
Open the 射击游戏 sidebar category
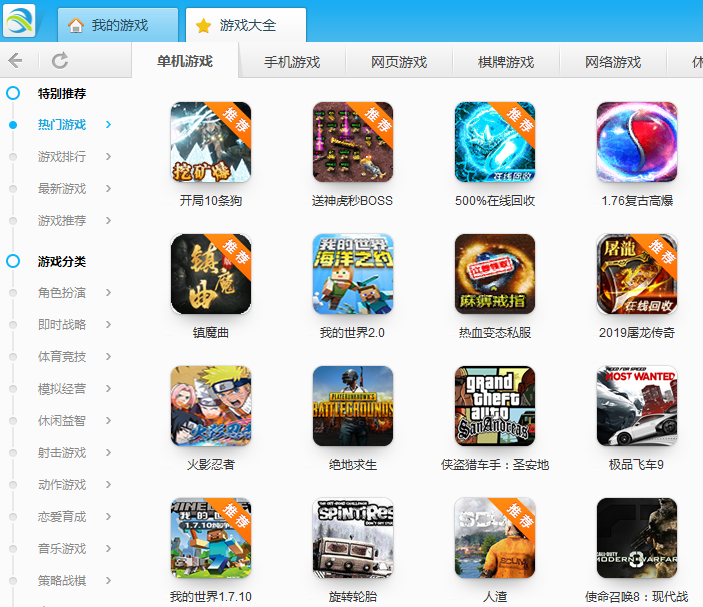click(62, 453)
